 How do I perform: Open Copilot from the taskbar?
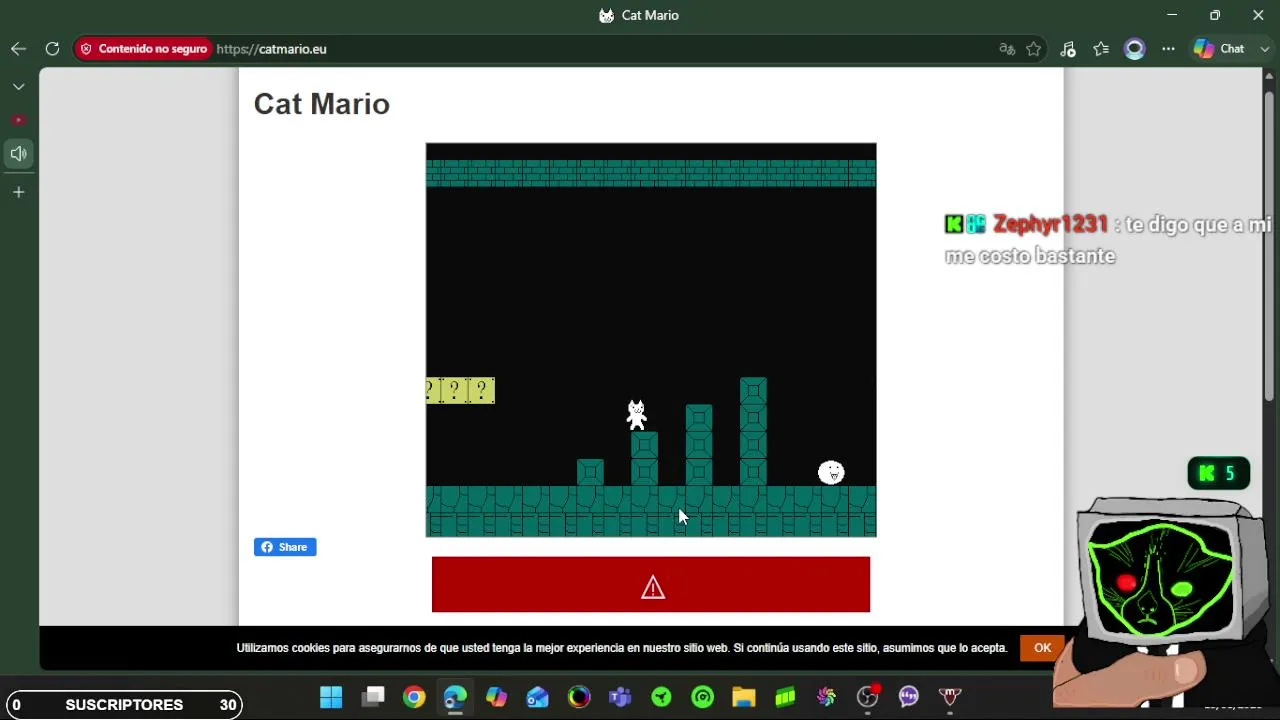click(496, 697)
